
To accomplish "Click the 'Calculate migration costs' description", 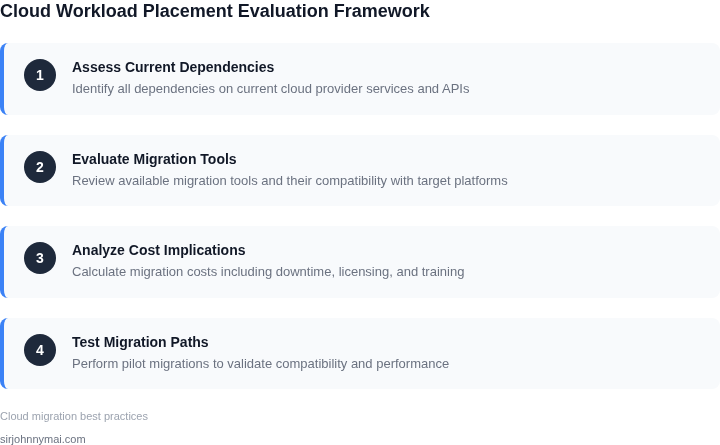I will point(268,271).
